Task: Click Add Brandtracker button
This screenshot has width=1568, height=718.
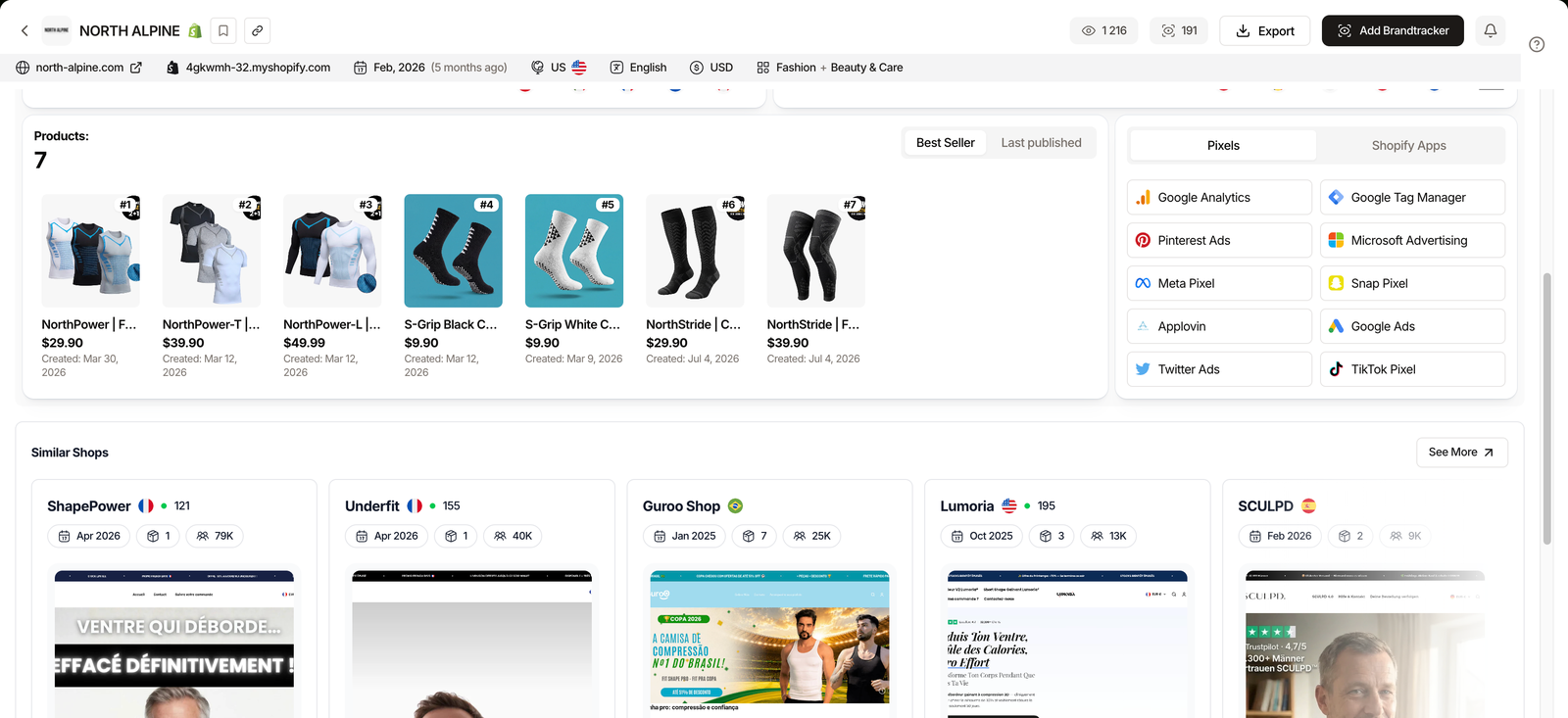Action: 1393,30
